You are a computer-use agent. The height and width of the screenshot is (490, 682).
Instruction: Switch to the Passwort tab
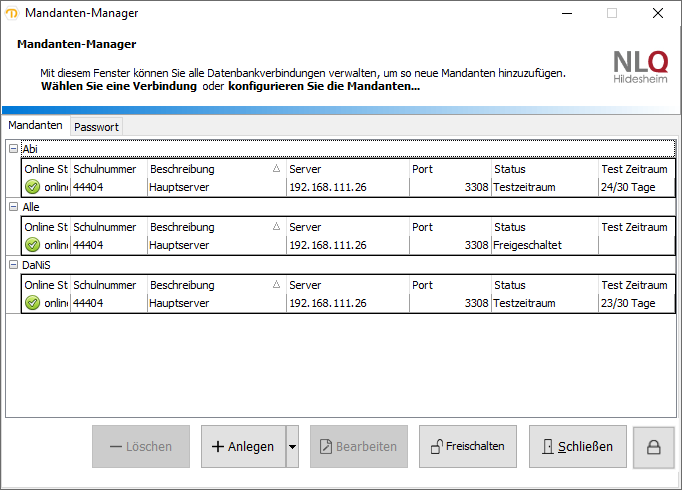(96, 127)
